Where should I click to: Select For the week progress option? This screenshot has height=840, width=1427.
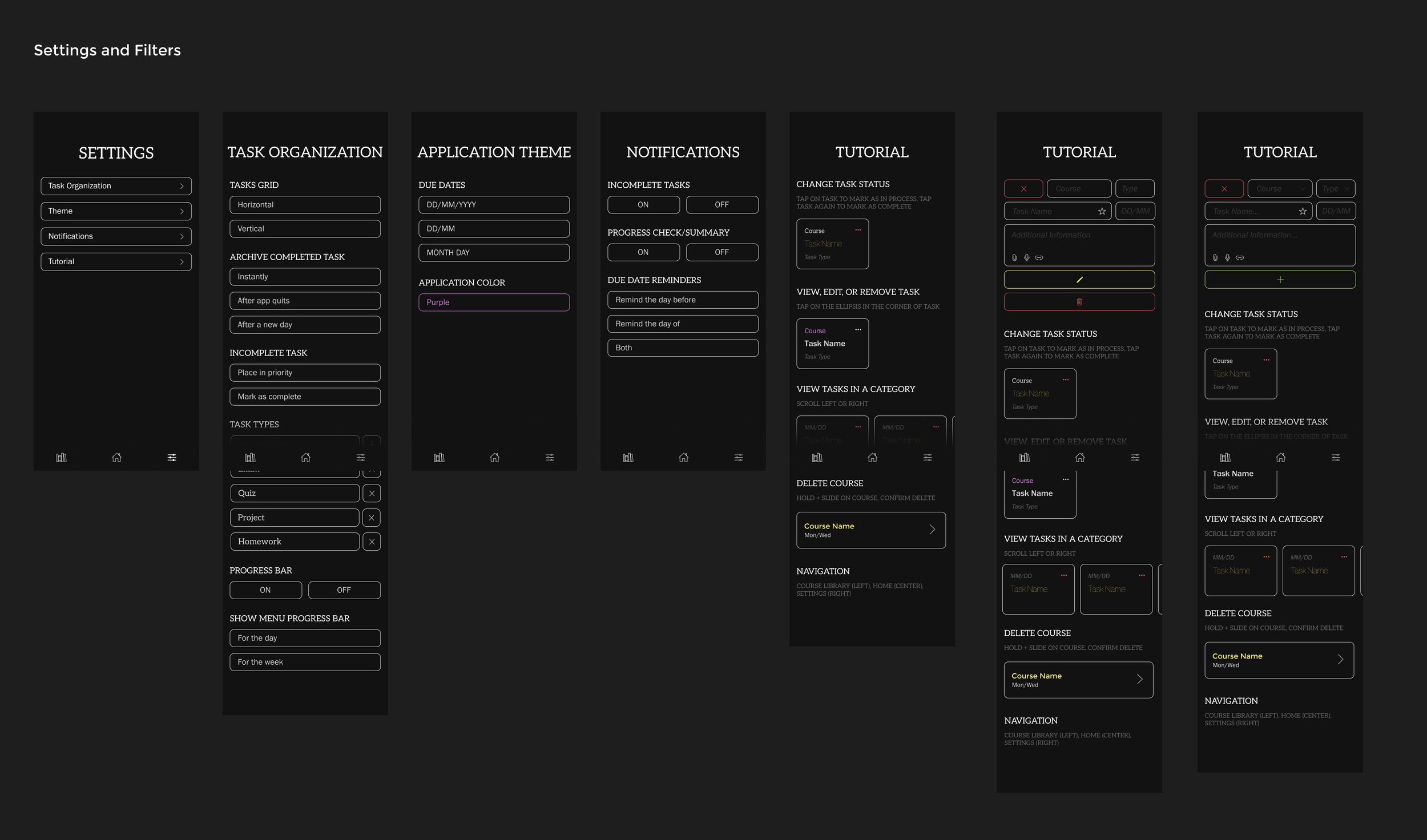pyautogui.click(x=305, y=662)
